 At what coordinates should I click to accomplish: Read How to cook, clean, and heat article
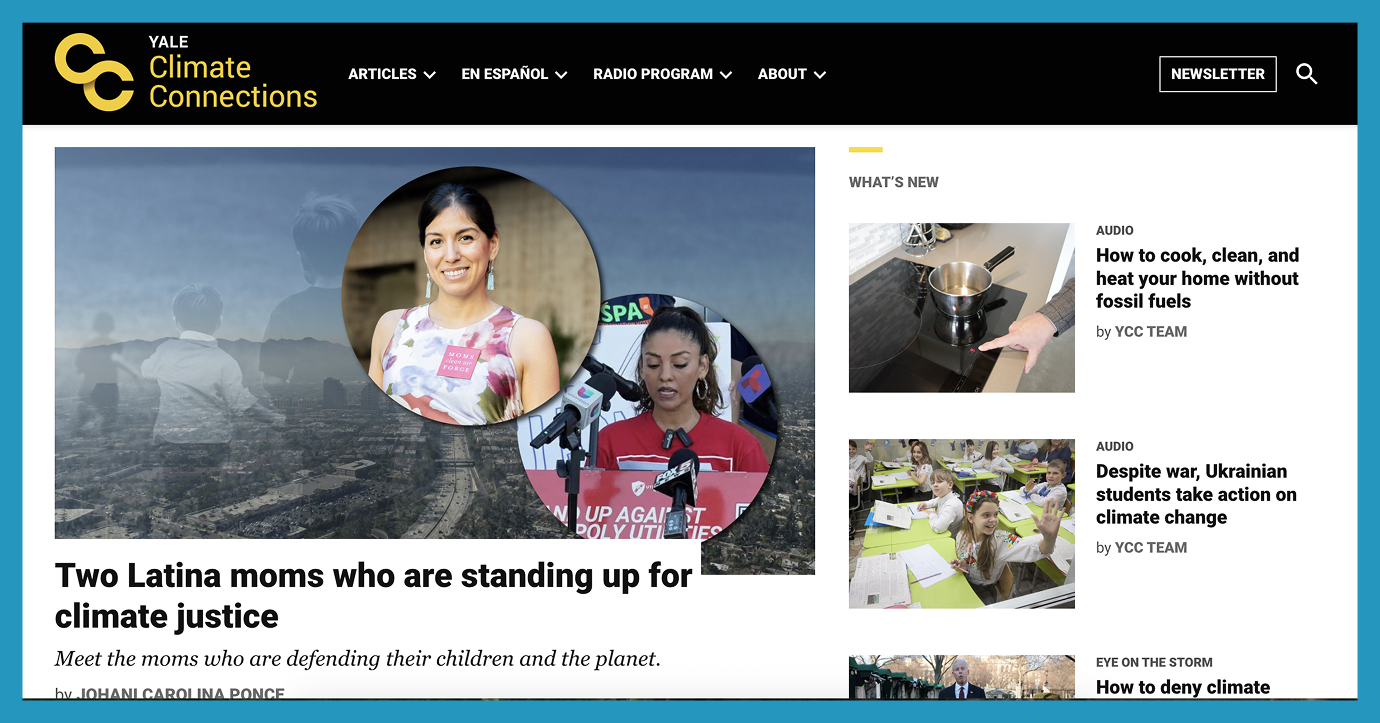tap(1197, 278)
